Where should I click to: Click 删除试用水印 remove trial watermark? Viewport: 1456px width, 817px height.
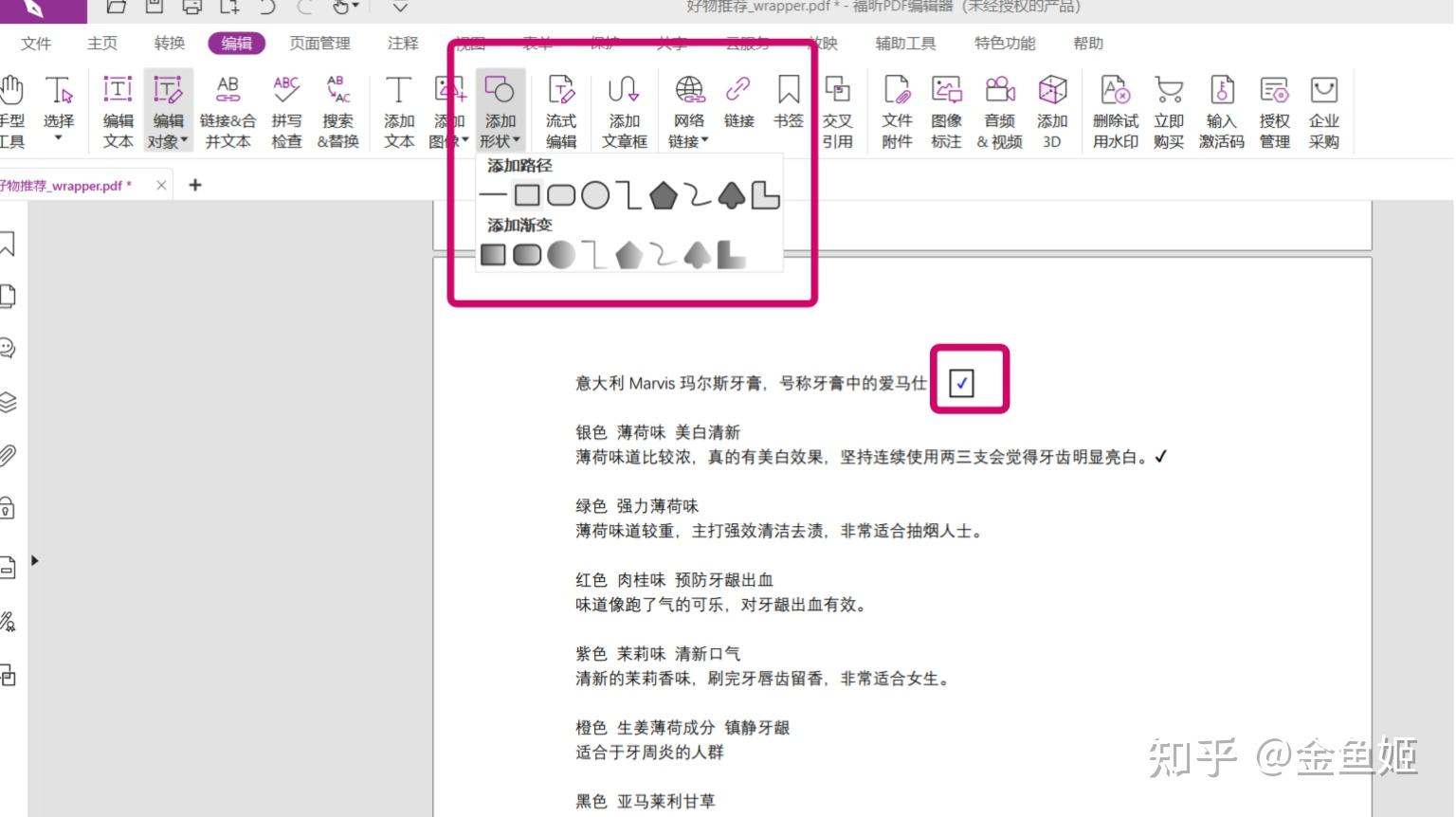coord(1116,112)
